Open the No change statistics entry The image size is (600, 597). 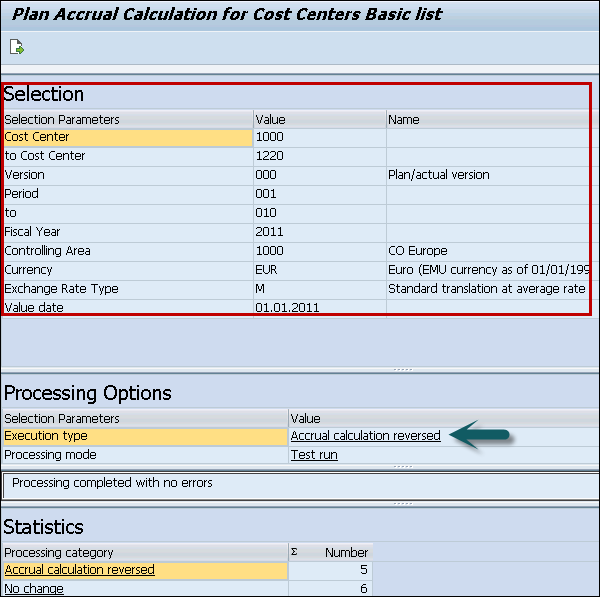tap(34, 589)
